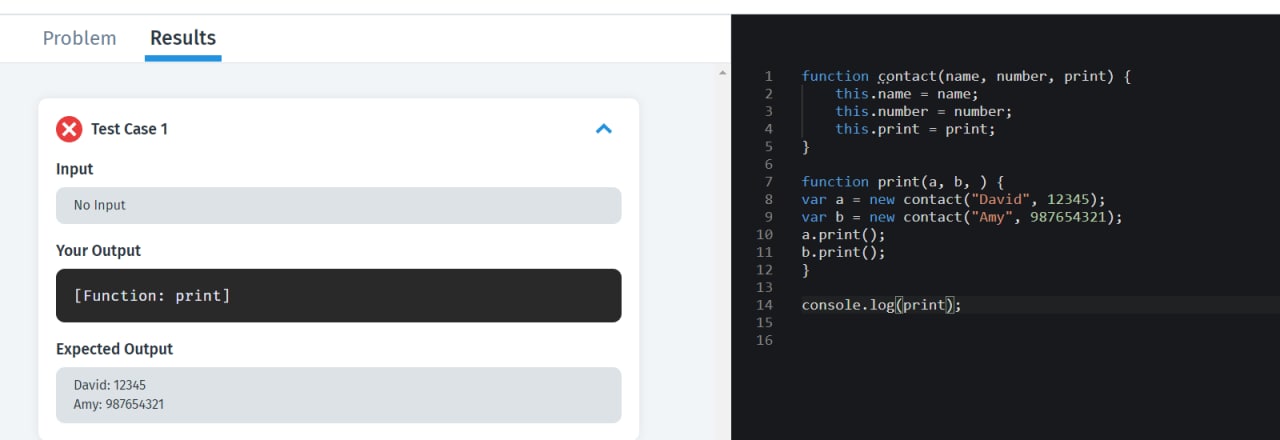Click the 'Input' label
This screenshot has height=440, width=1280.
[x=74, y=169]
